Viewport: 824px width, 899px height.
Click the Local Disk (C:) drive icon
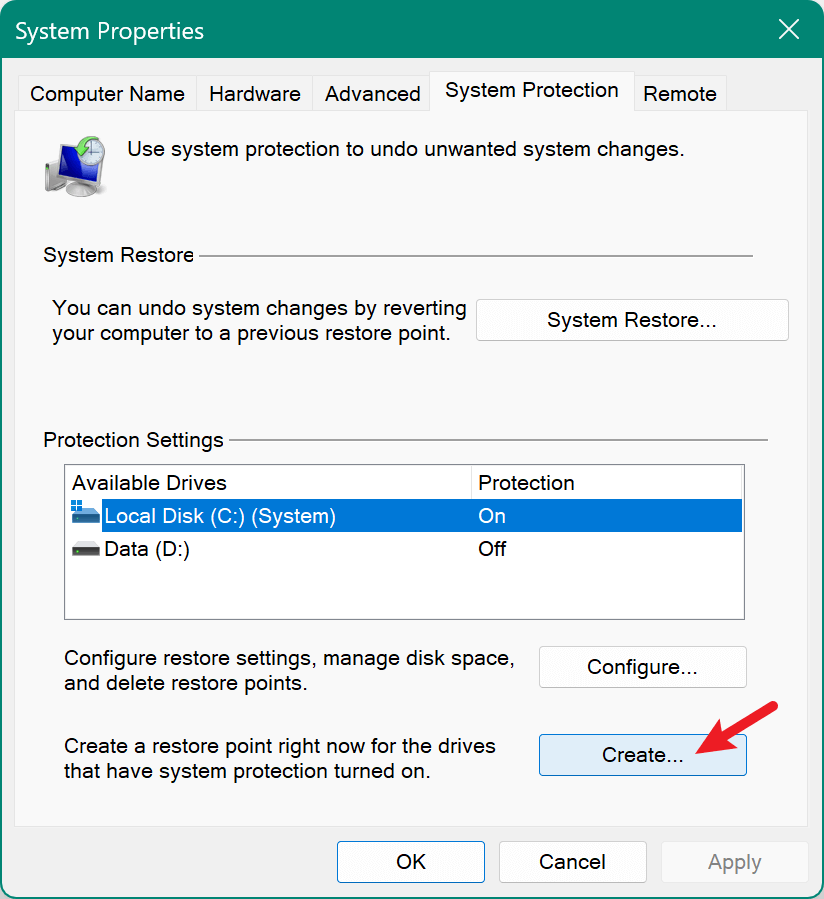[x=85, y=515]
